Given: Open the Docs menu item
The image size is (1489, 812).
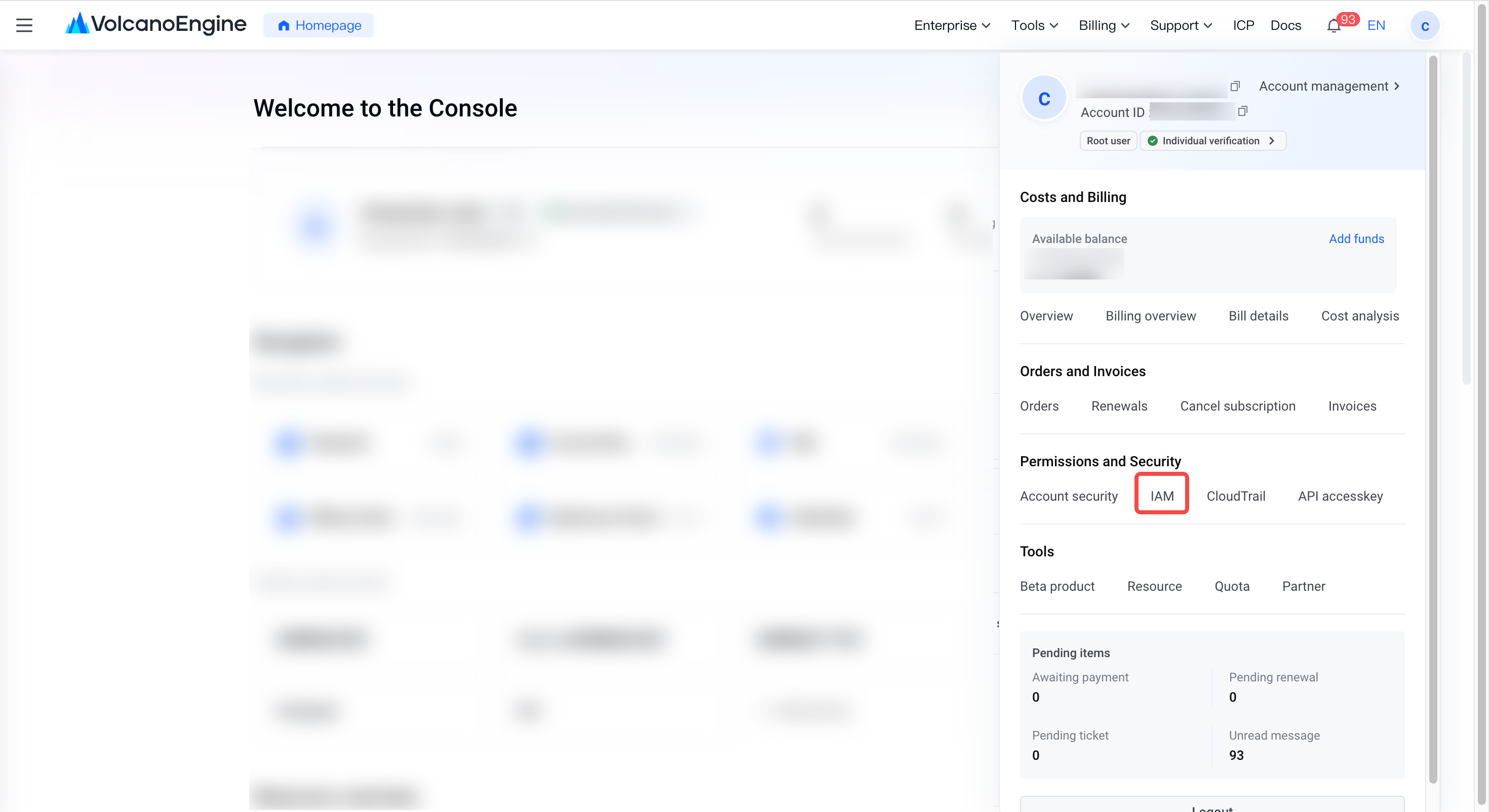Looking at the screenshot, I should point(1285,25).
